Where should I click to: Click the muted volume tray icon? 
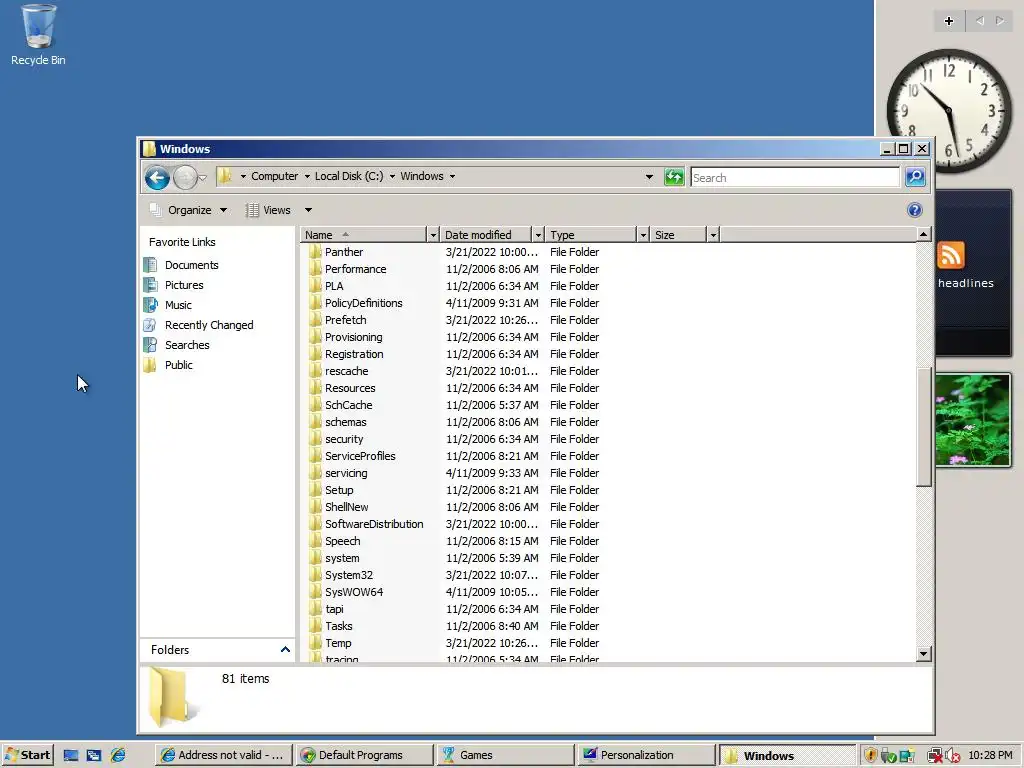click(x=952, y=756)
